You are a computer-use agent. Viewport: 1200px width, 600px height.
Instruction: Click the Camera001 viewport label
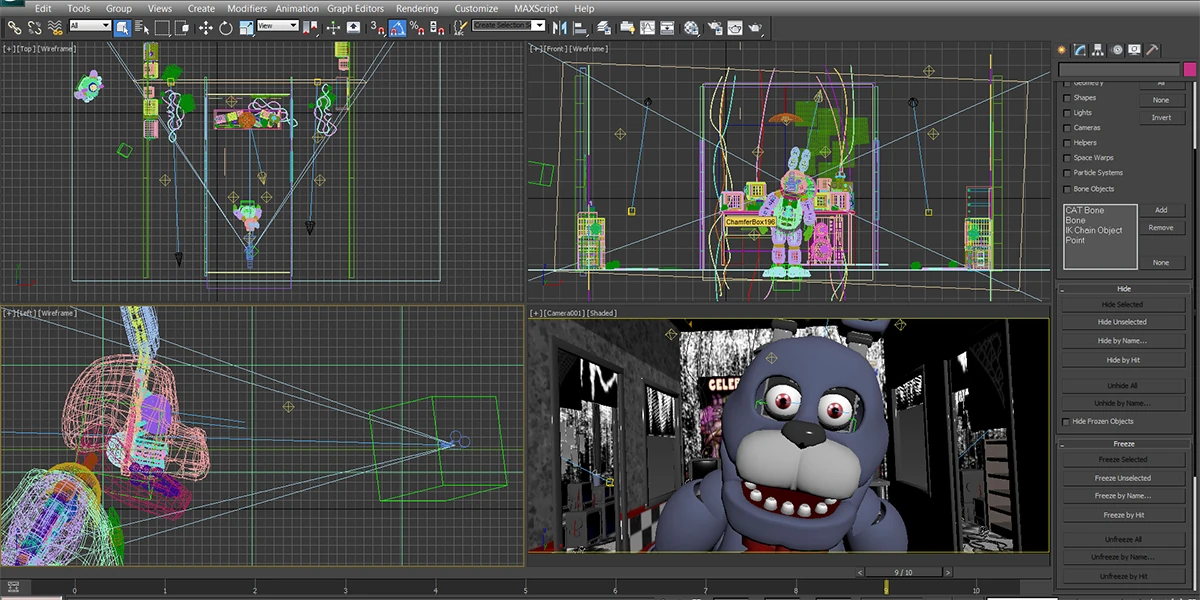(563, 312)
